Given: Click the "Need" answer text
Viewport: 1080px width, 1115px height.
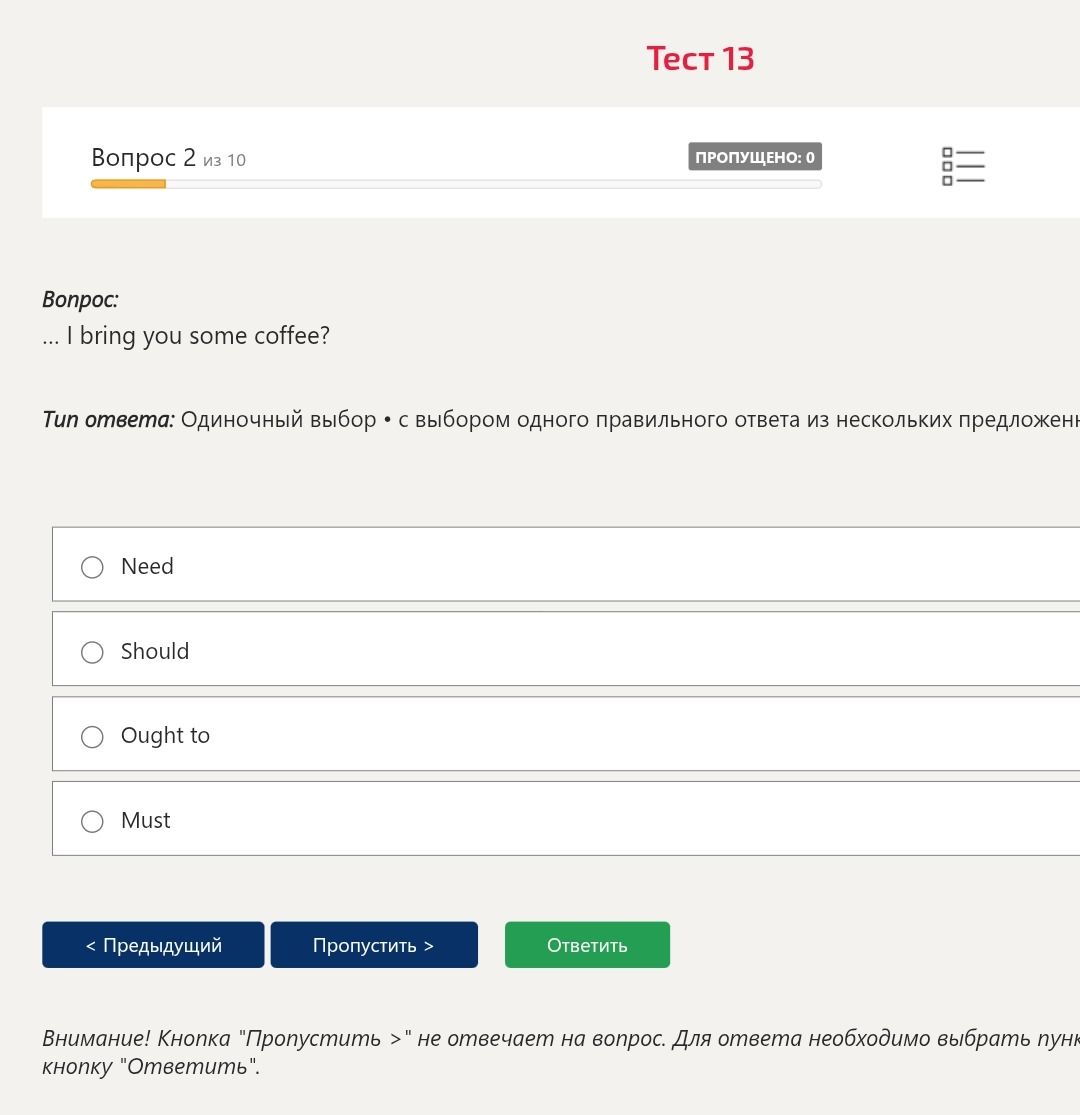Looking at the screenshot, I should (147, 567).
